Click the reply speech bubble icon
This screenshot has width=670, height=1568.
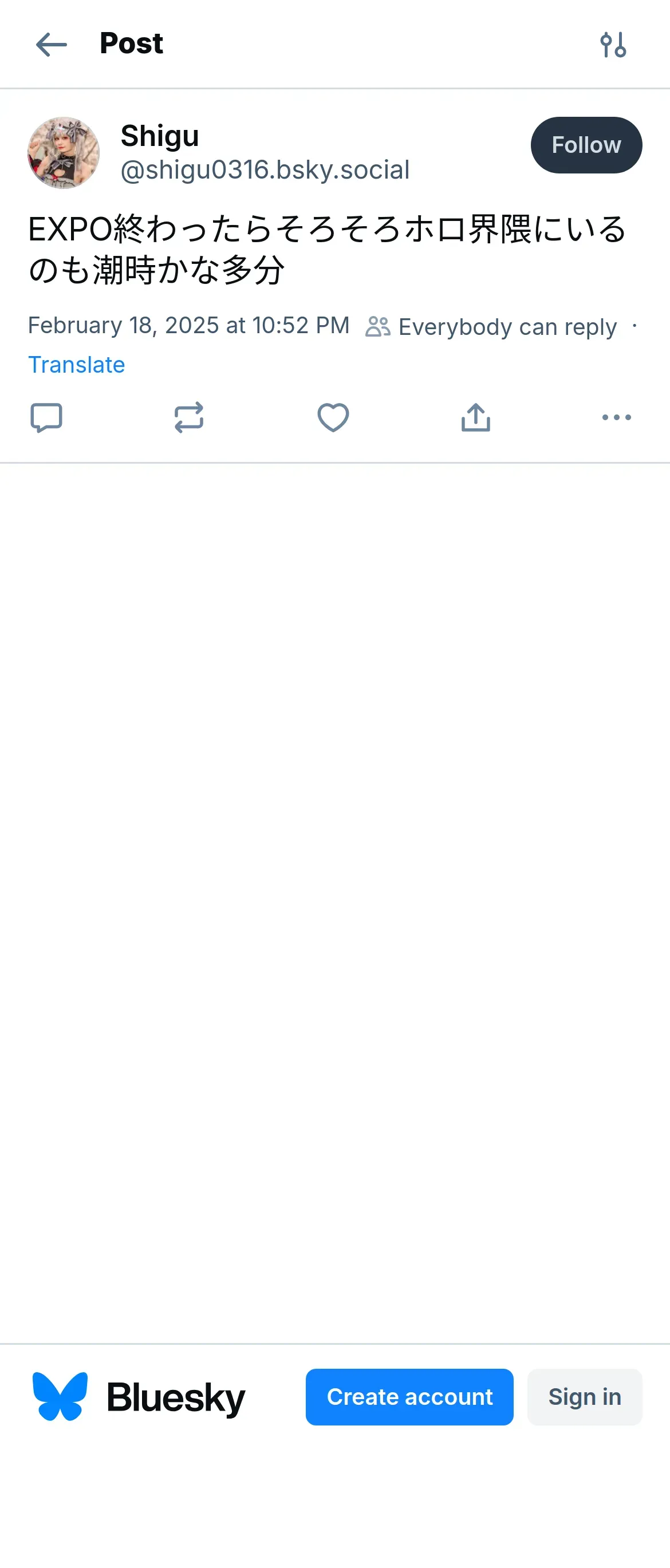[46, 417]
